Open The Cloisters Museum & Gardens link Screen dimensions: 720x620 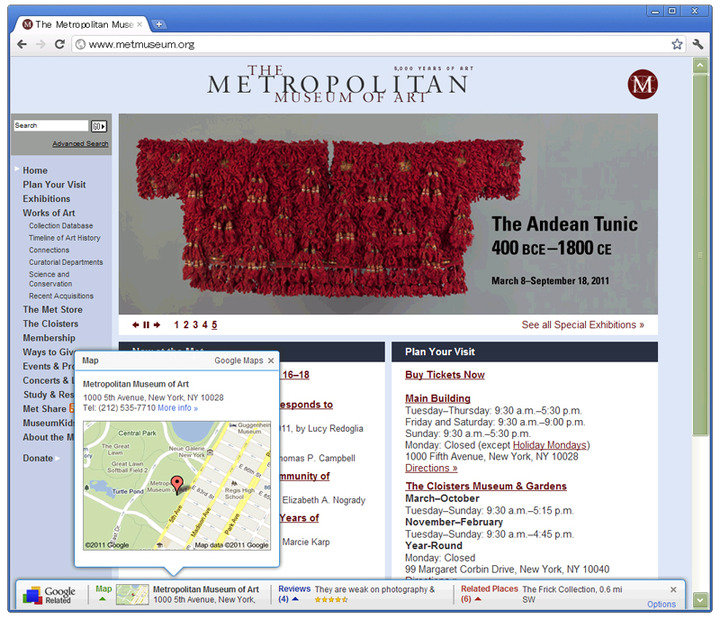tap(486, 486)
